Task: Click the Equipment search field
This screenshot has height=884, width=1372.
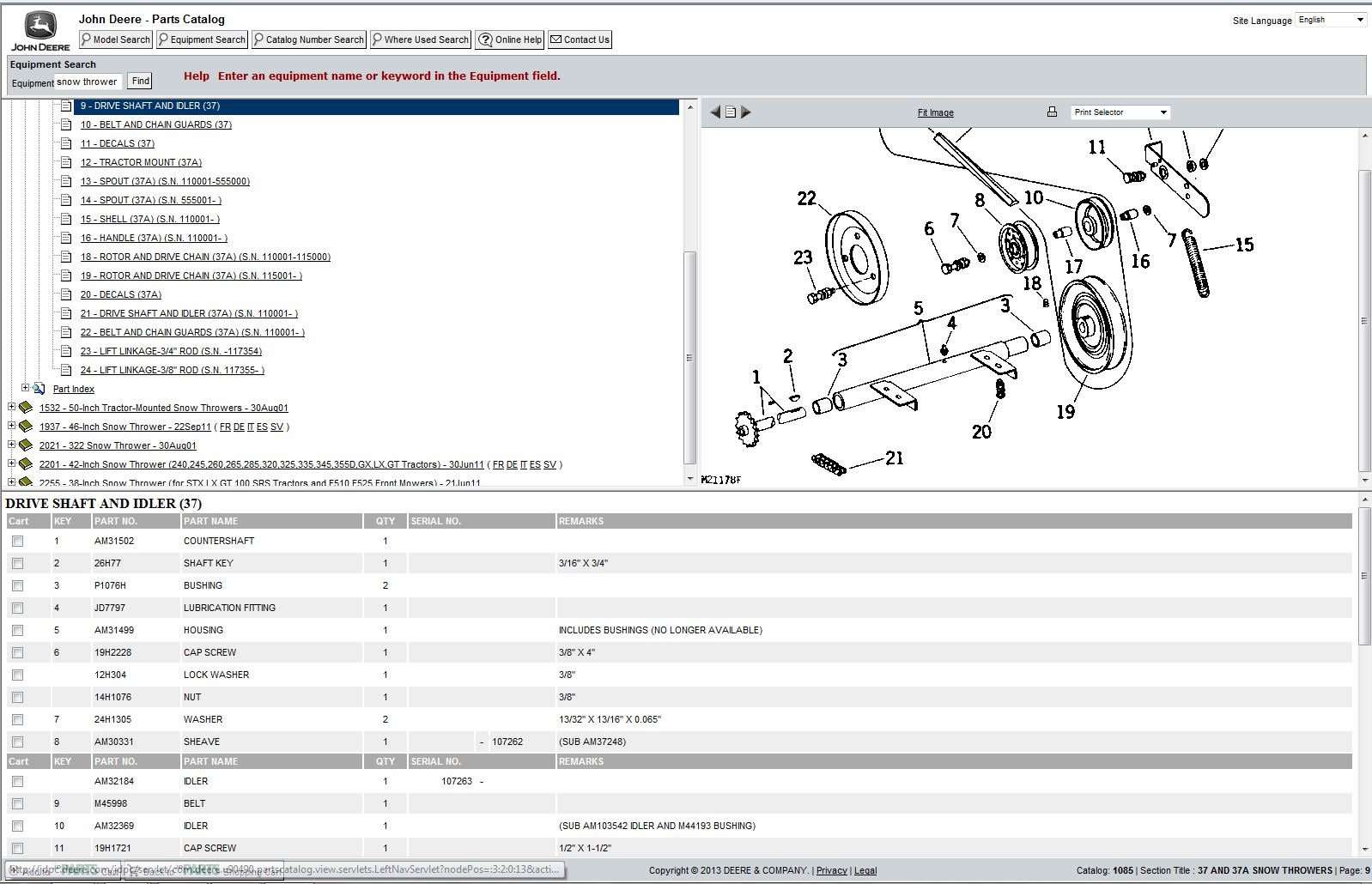Action: 89,82
